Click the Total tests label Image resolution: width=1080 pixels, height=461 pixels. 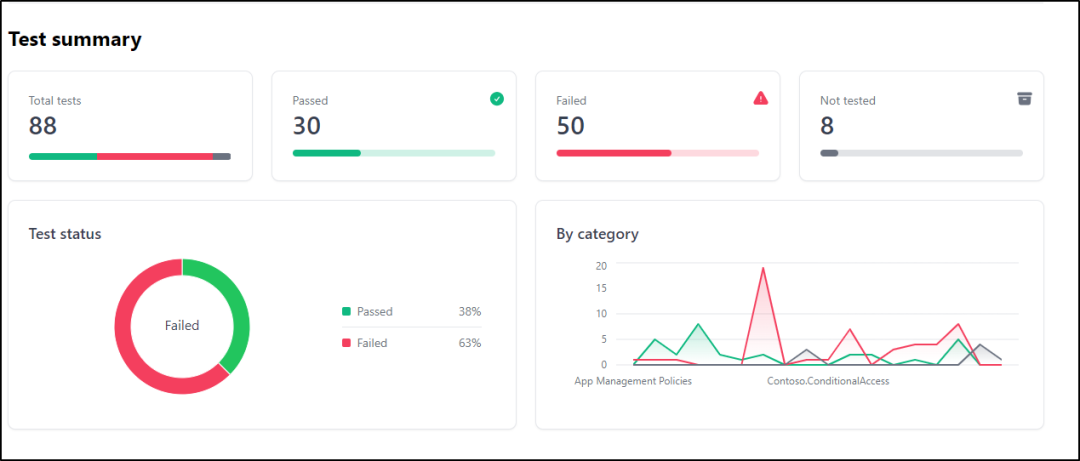click(x=55, y=101)
